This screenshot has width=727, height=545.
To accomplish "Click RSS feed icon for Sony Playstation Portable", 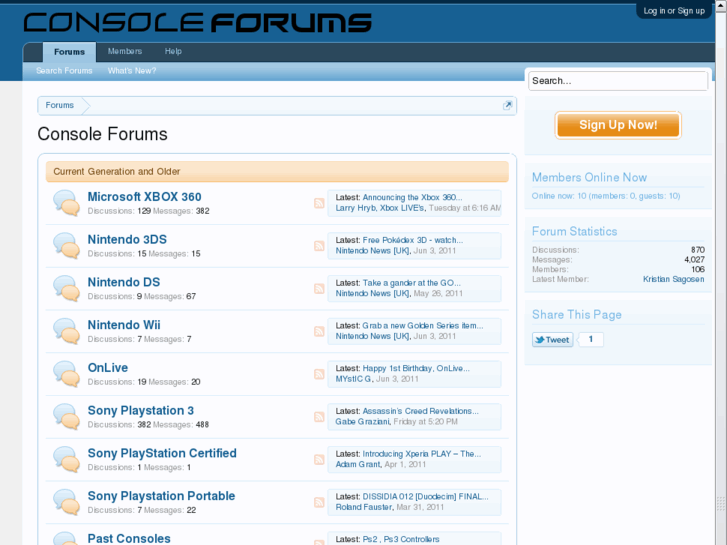I will pyautogui.click(x=319, y=502).
